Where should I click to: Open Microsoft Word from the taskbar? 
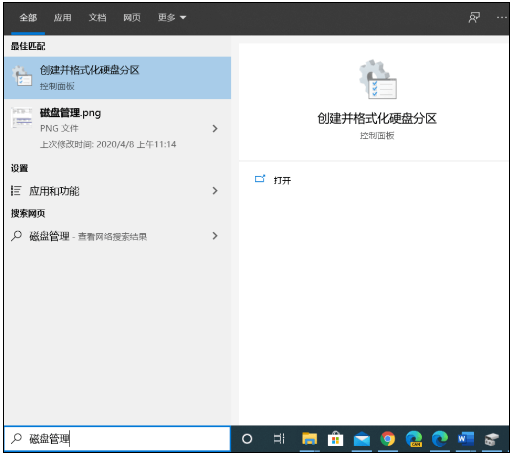point(466,439)
